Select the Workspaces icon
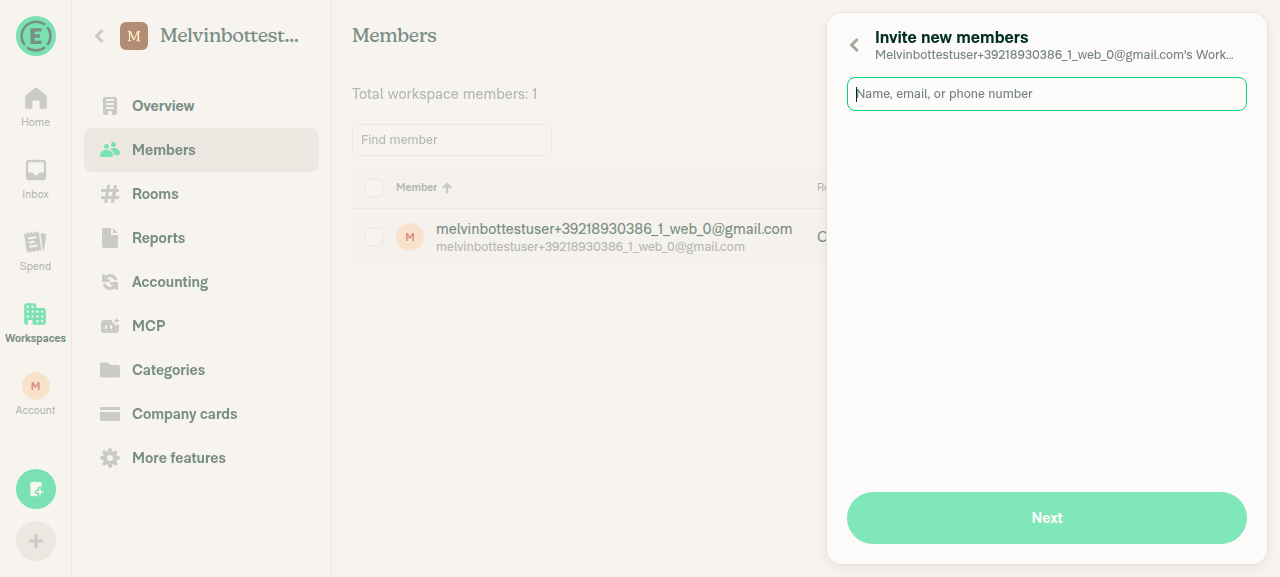This screenshot has width=1280, height=577. coord(35,314)
